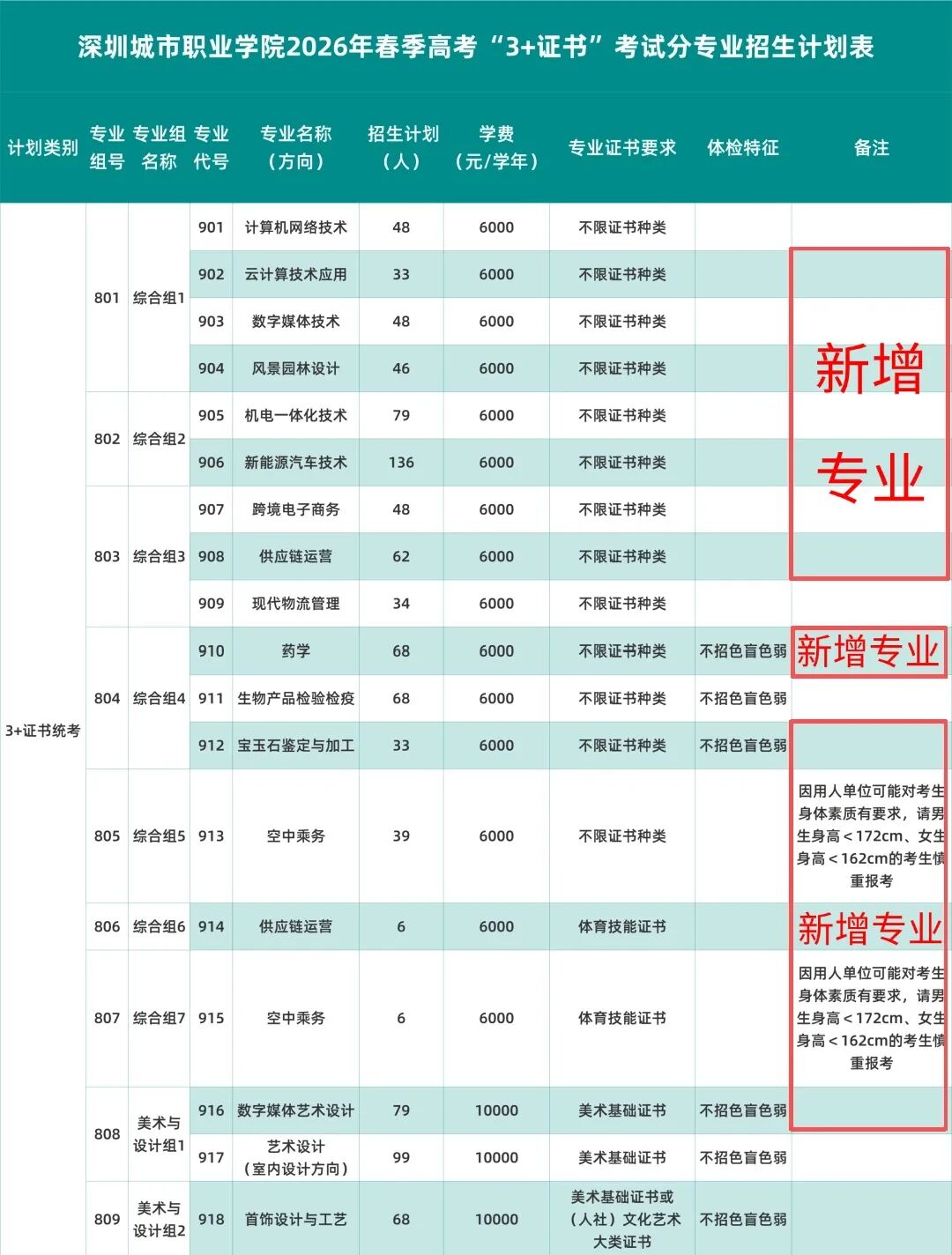Screen dimensions: 952x1255
Task: Click the 3+证书统考 plan category cell
Action: [42, 731]
